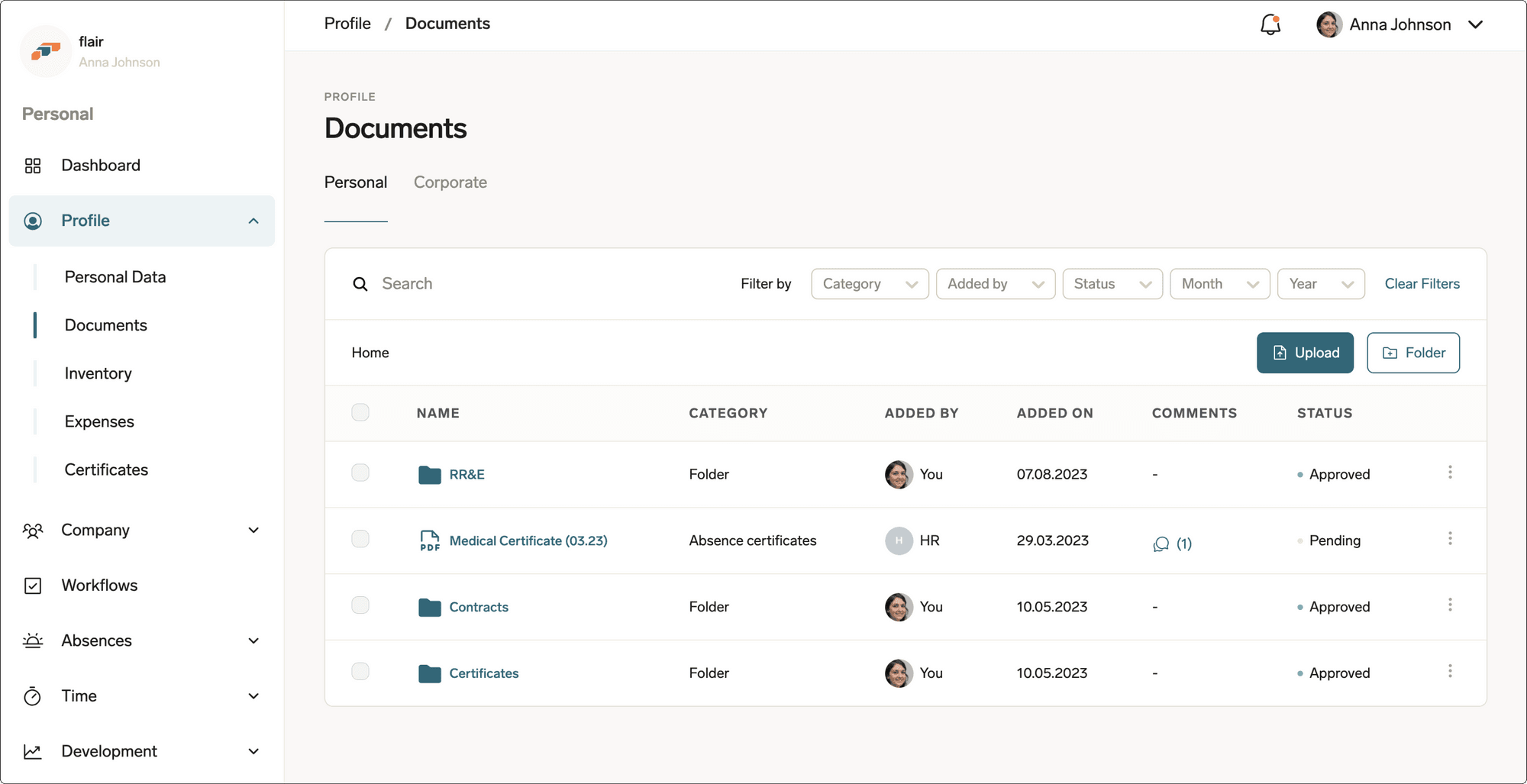Open the Year filter dropdown
The width and height of the screenshot is (1527, 784).
click(x=1321, y=284)
